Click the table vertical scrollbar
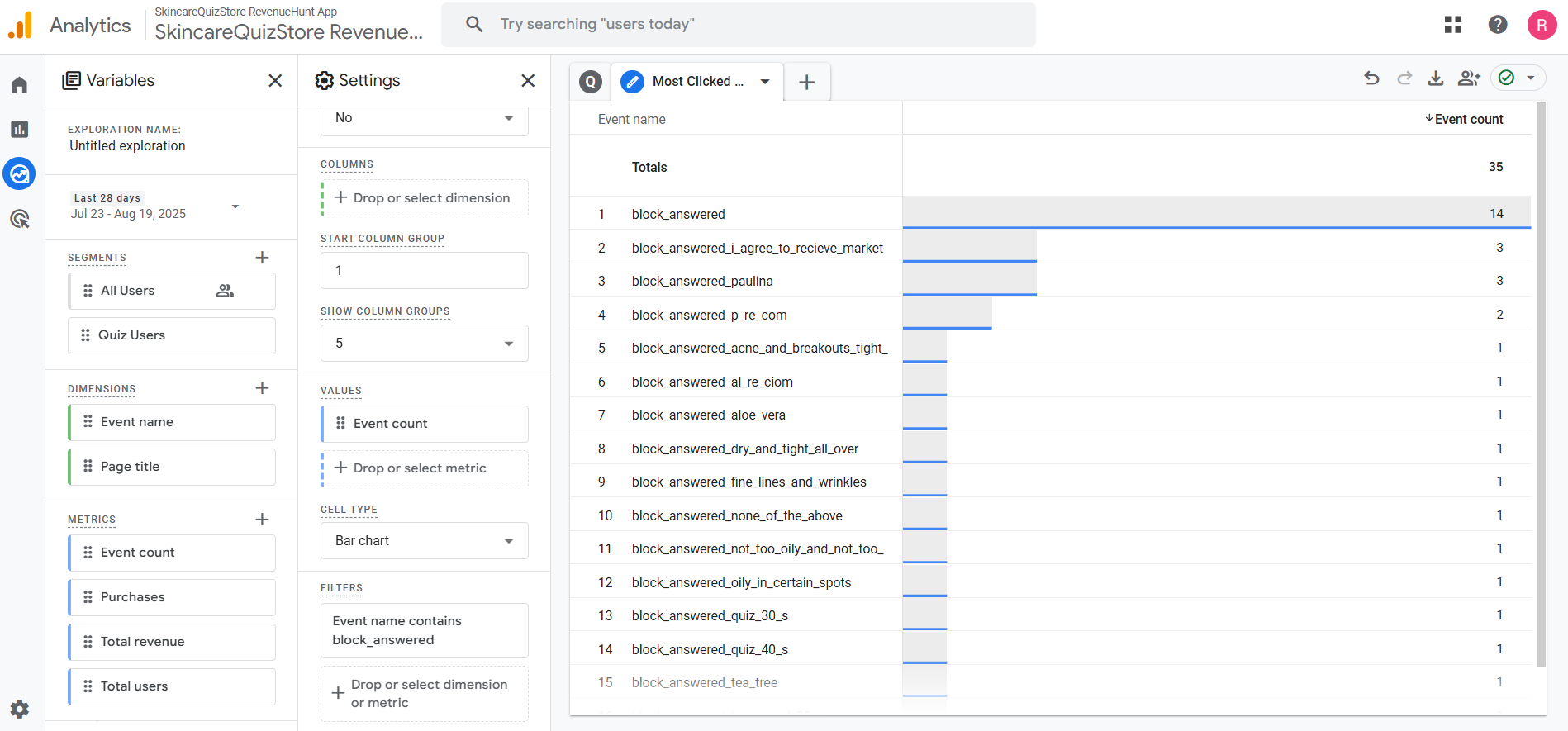 1541,384
